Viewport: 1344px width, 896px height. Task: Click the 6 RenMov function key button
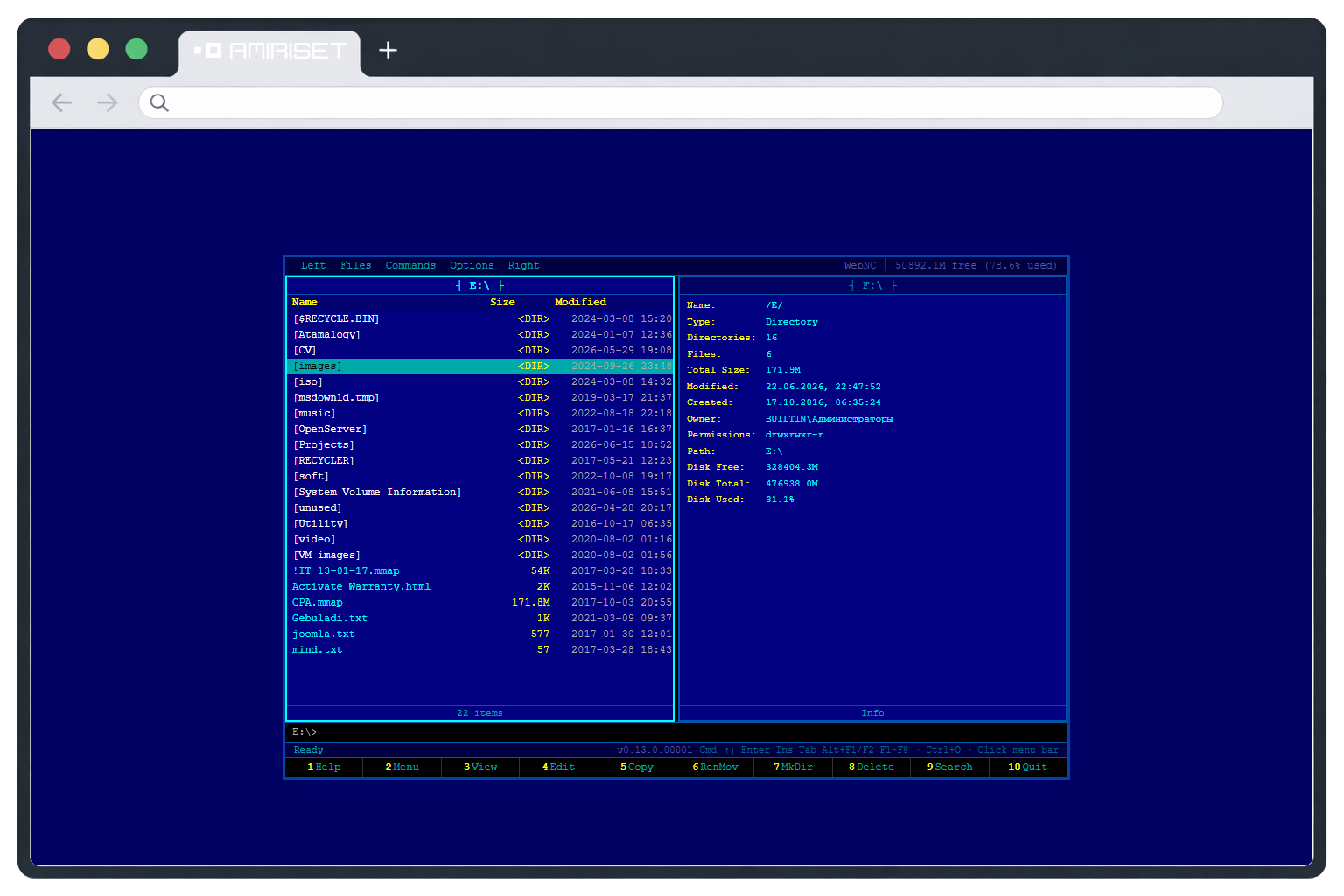pos(715,767)
